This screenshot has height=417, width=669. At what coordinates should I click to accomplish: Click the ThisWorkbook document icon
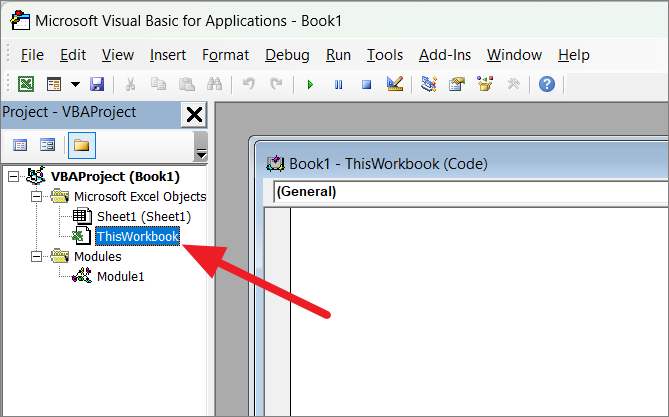(x=81, y=236)
